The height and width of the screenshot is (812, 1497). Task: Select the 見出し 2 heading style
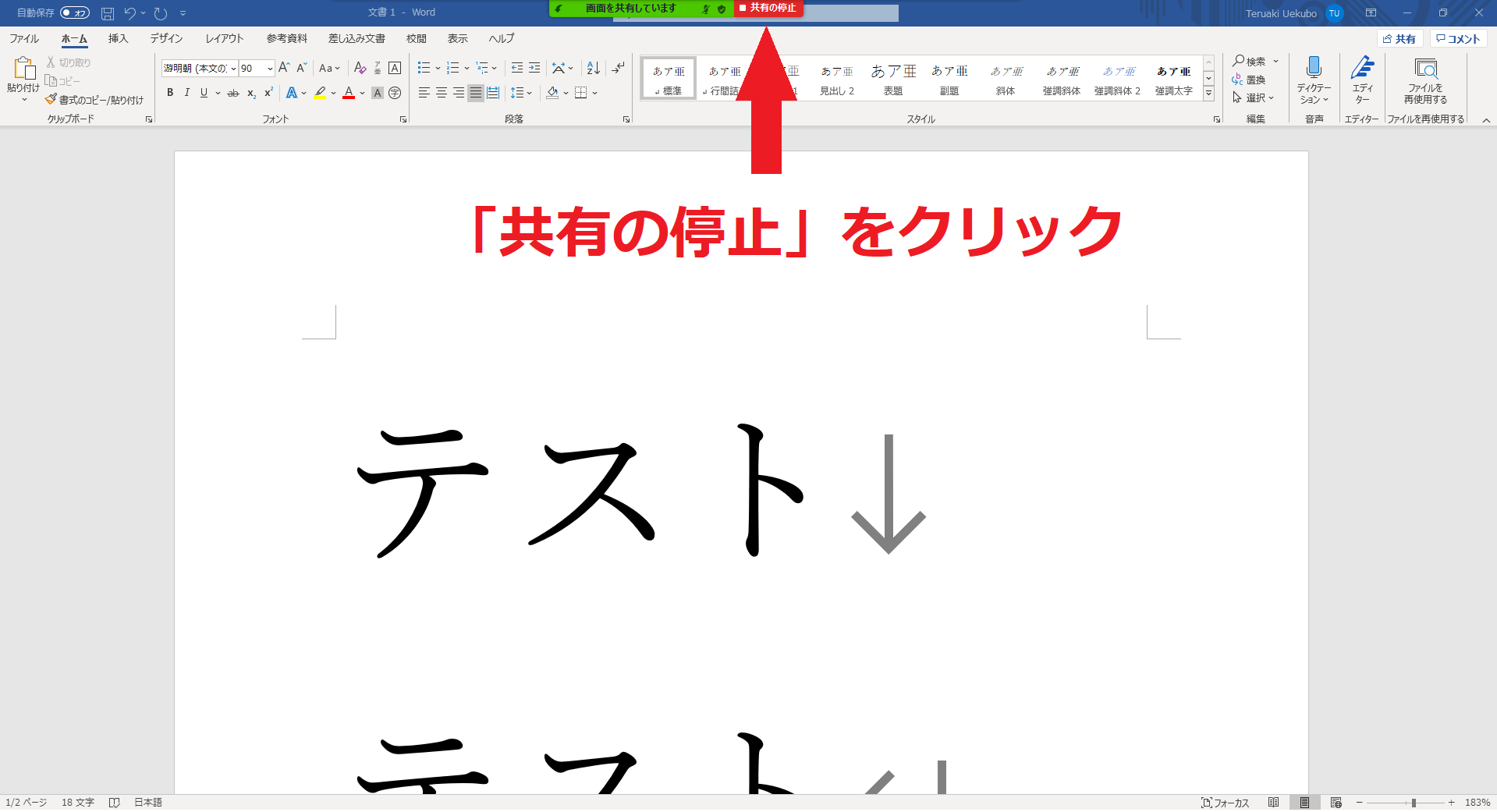(x=836, y=80)
